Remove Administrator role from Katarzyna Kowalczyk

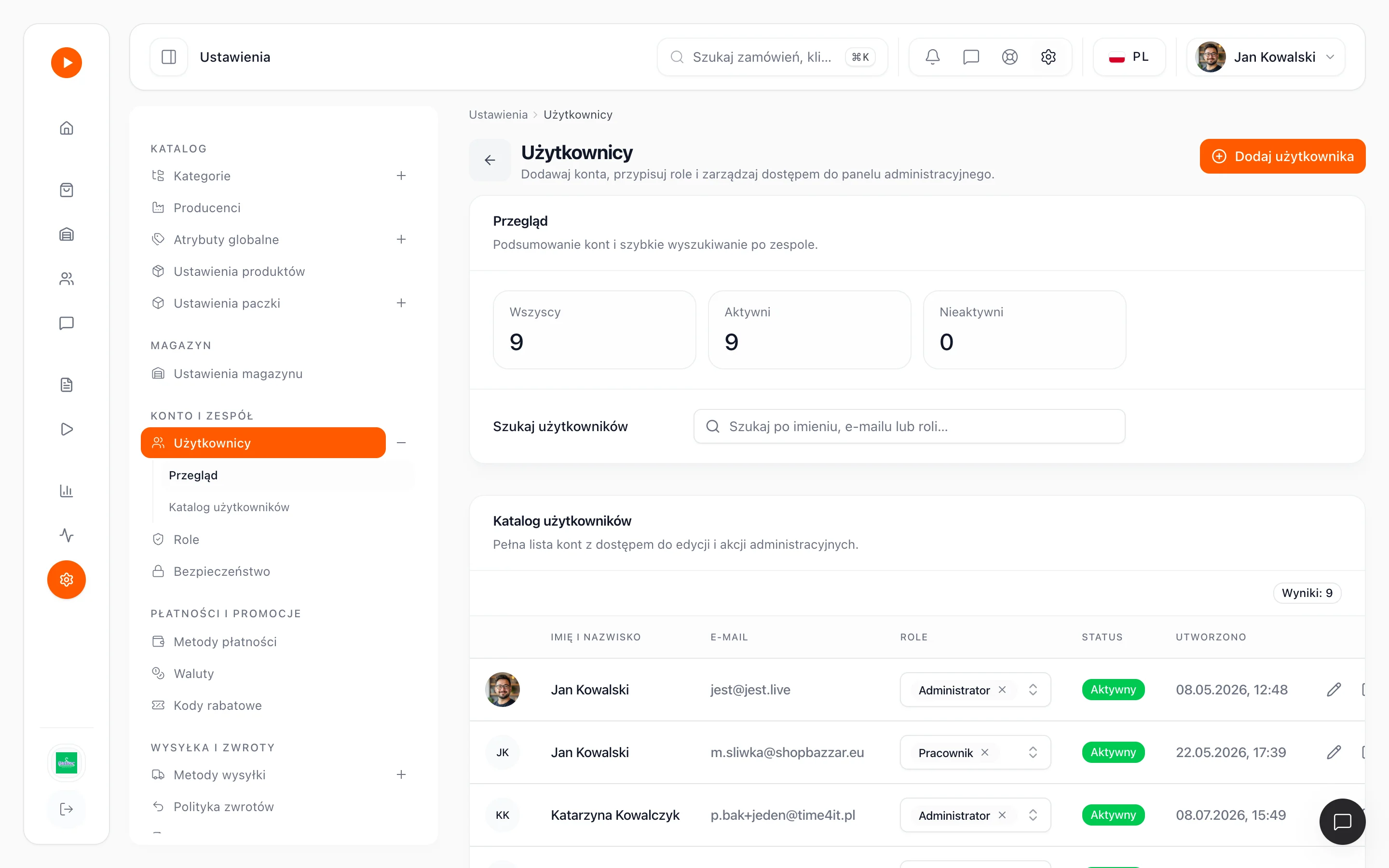point(1002,814)
